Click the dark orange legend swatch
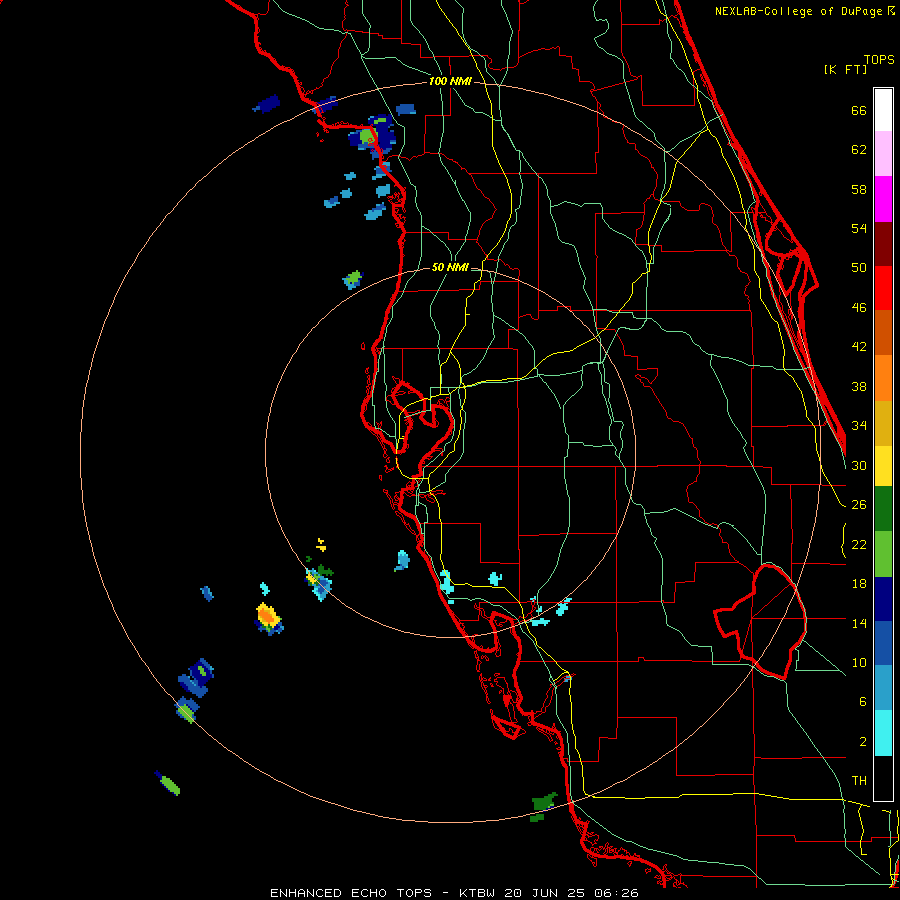The width and height of the screenshot is (900, 900). [x=883, y=333]
